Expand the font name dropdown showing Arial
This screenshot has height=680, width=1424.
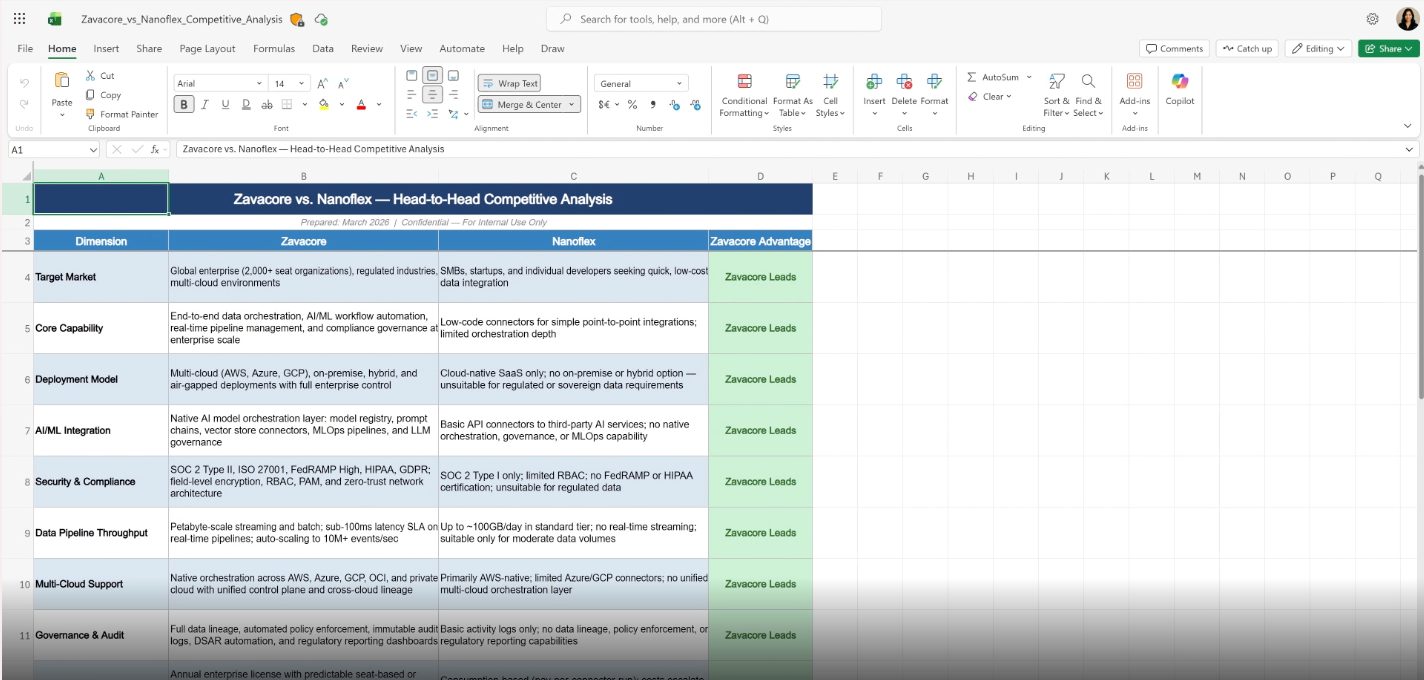tap(259, 84)
